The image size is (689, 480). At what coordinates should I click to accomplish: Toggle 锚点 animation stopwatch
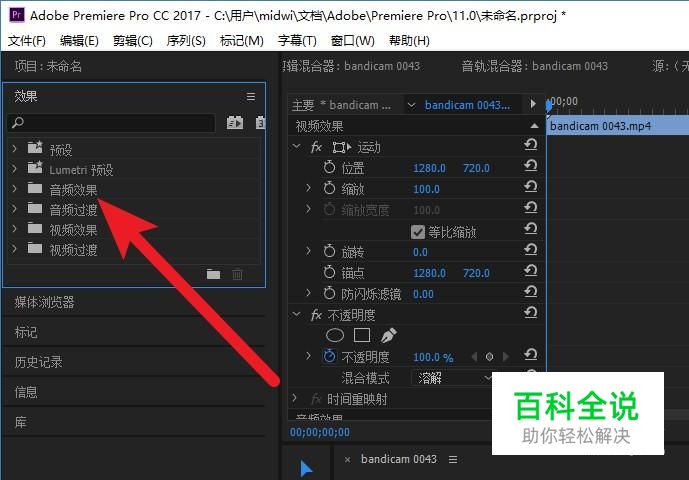[329, 272]
